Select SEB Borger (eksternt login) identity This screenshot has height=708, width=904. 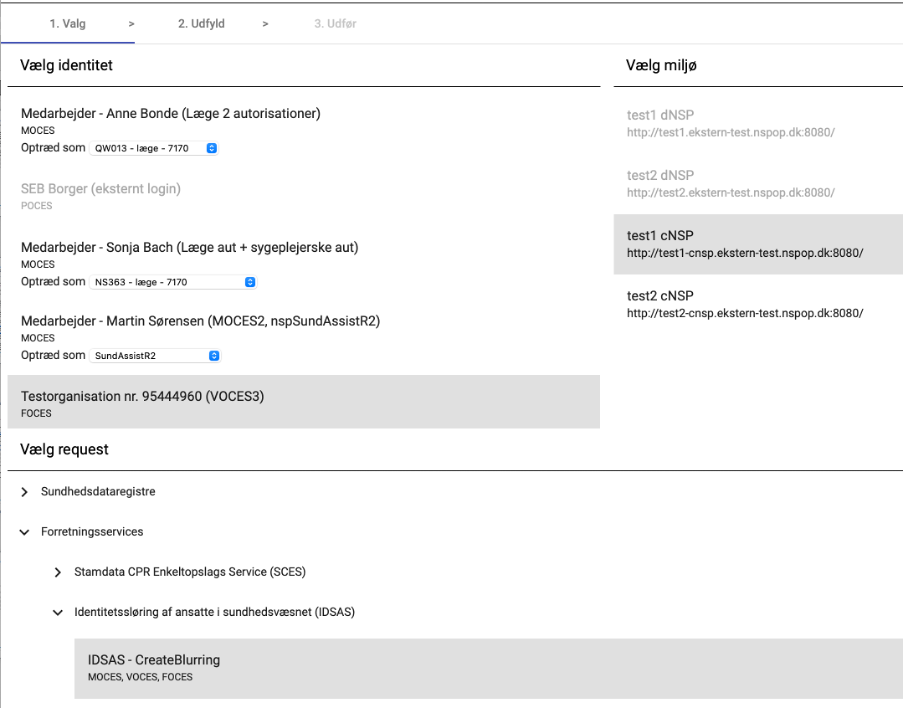[x=101, y=189]
